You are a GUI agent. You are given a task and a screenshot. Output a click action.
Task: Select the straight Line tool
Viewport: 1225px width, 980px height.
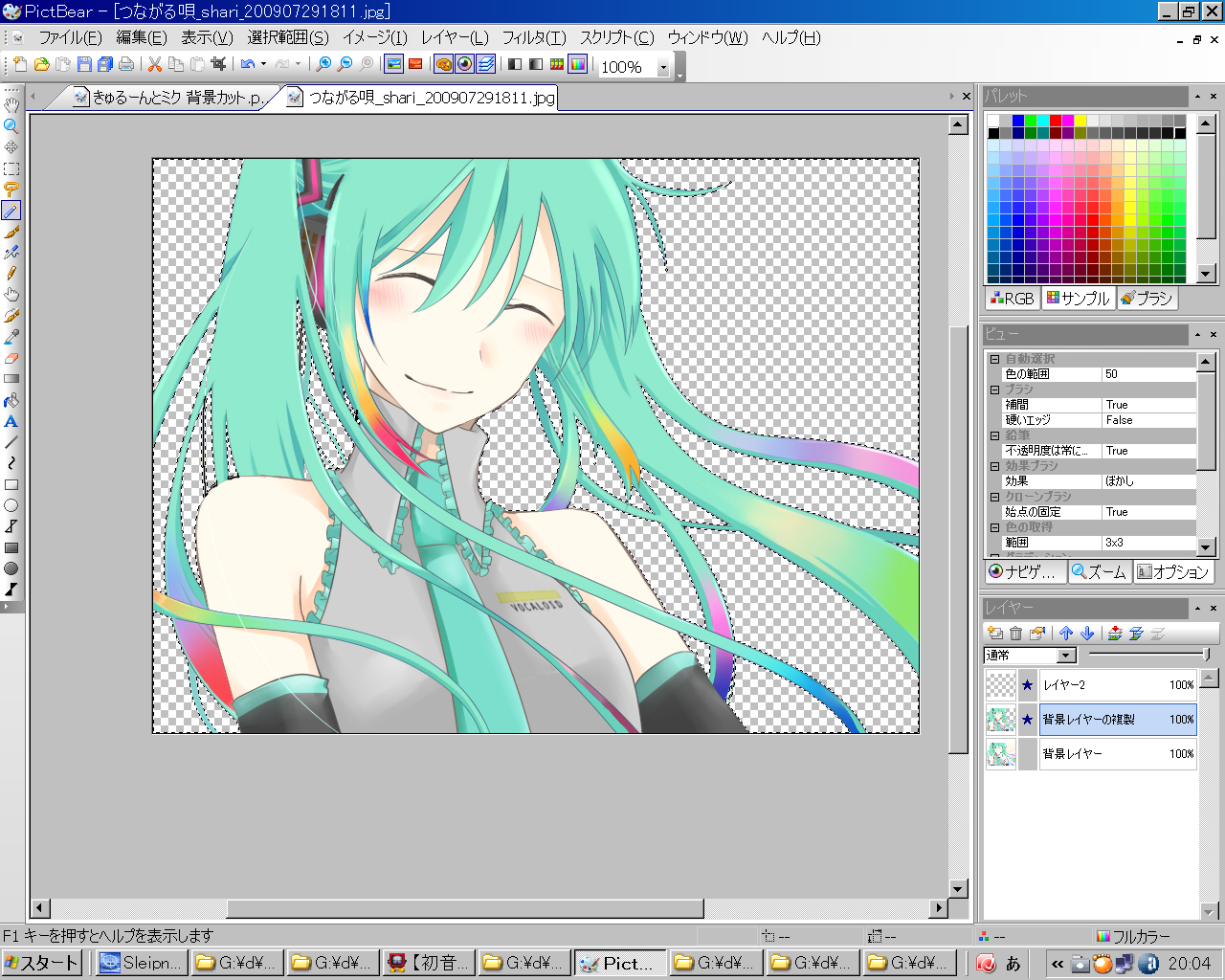[11, 442]
